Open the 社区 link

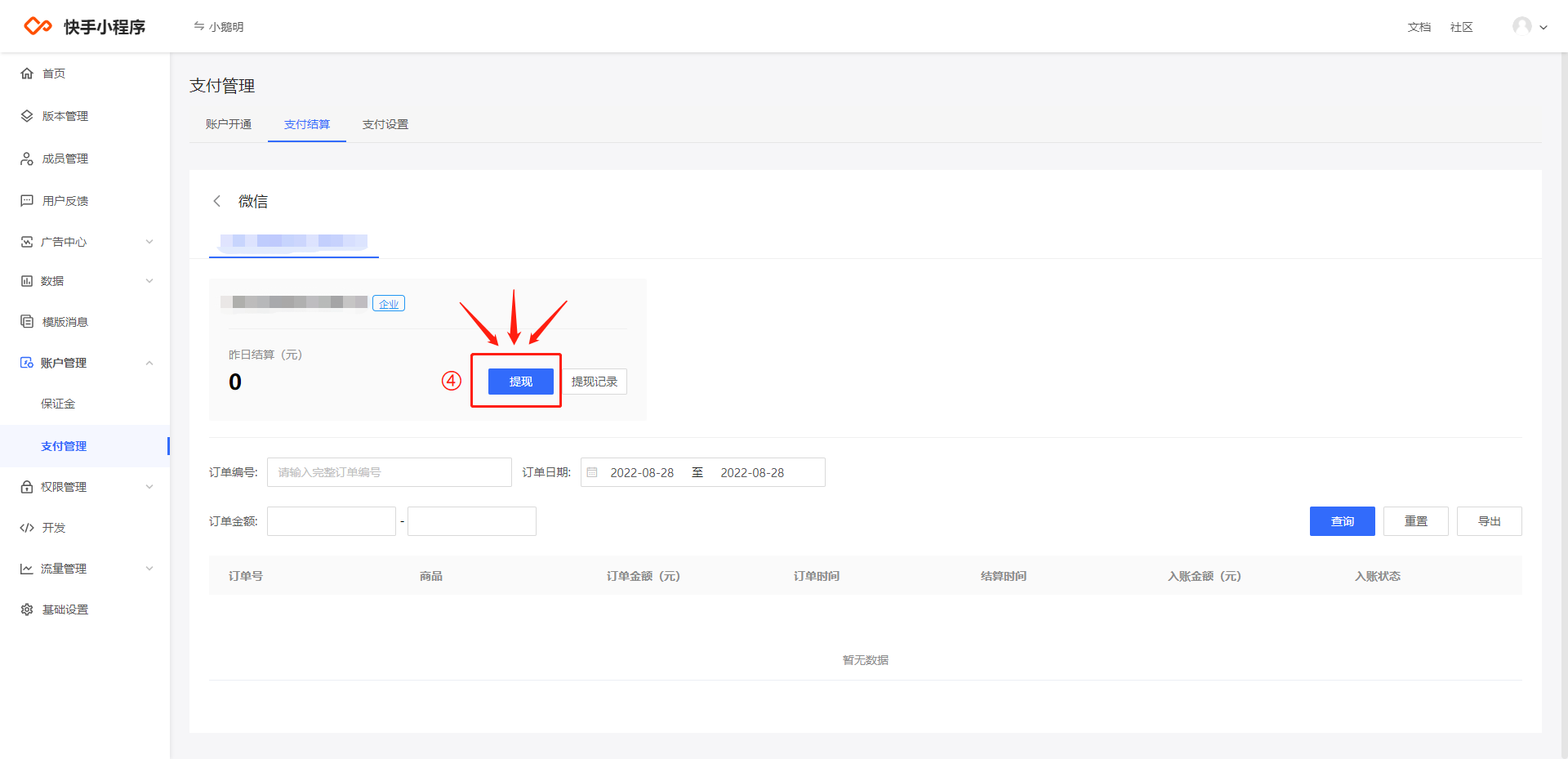click(1462, 27)
